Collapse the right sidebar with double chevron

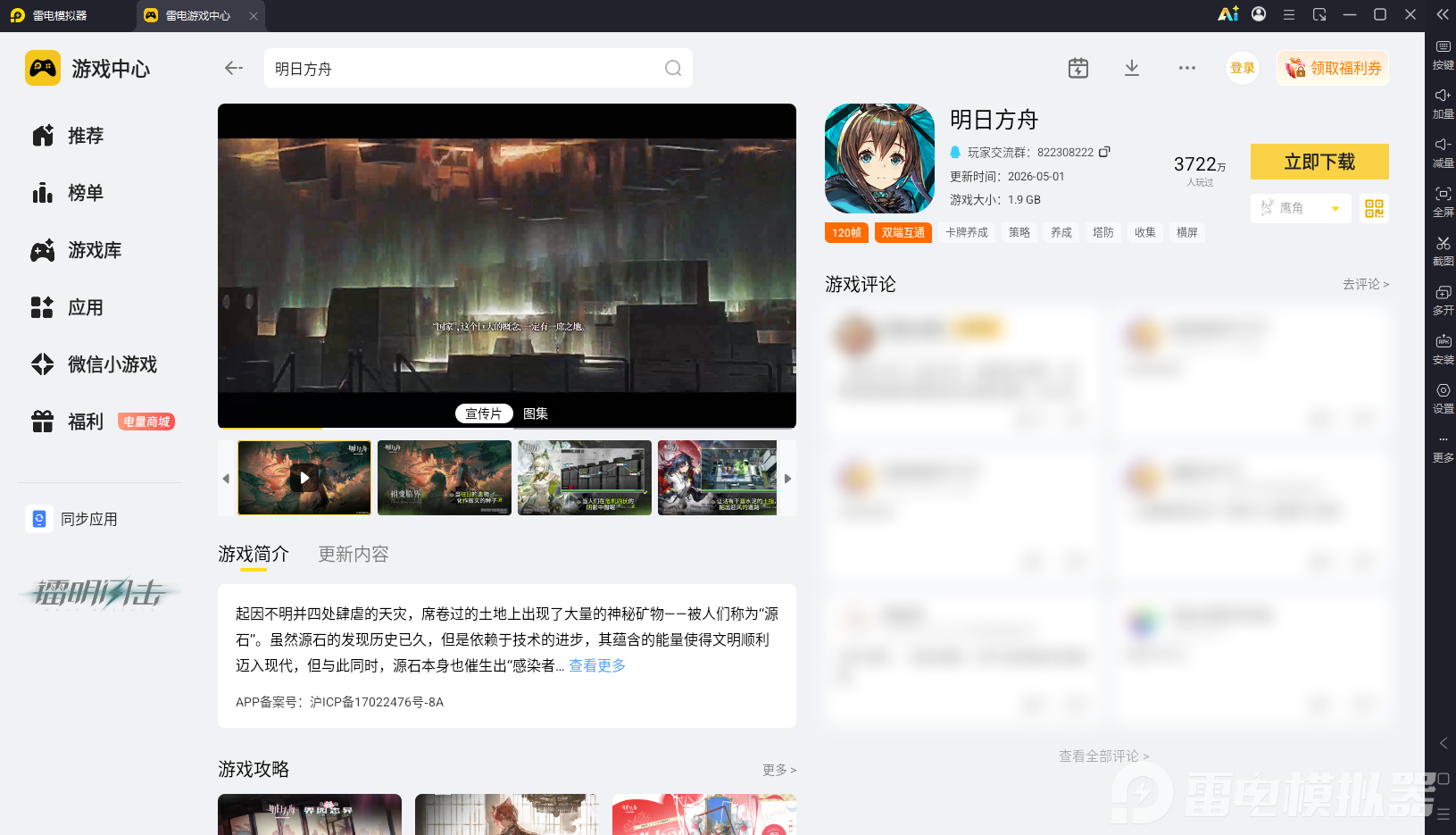pos(1442,14)
